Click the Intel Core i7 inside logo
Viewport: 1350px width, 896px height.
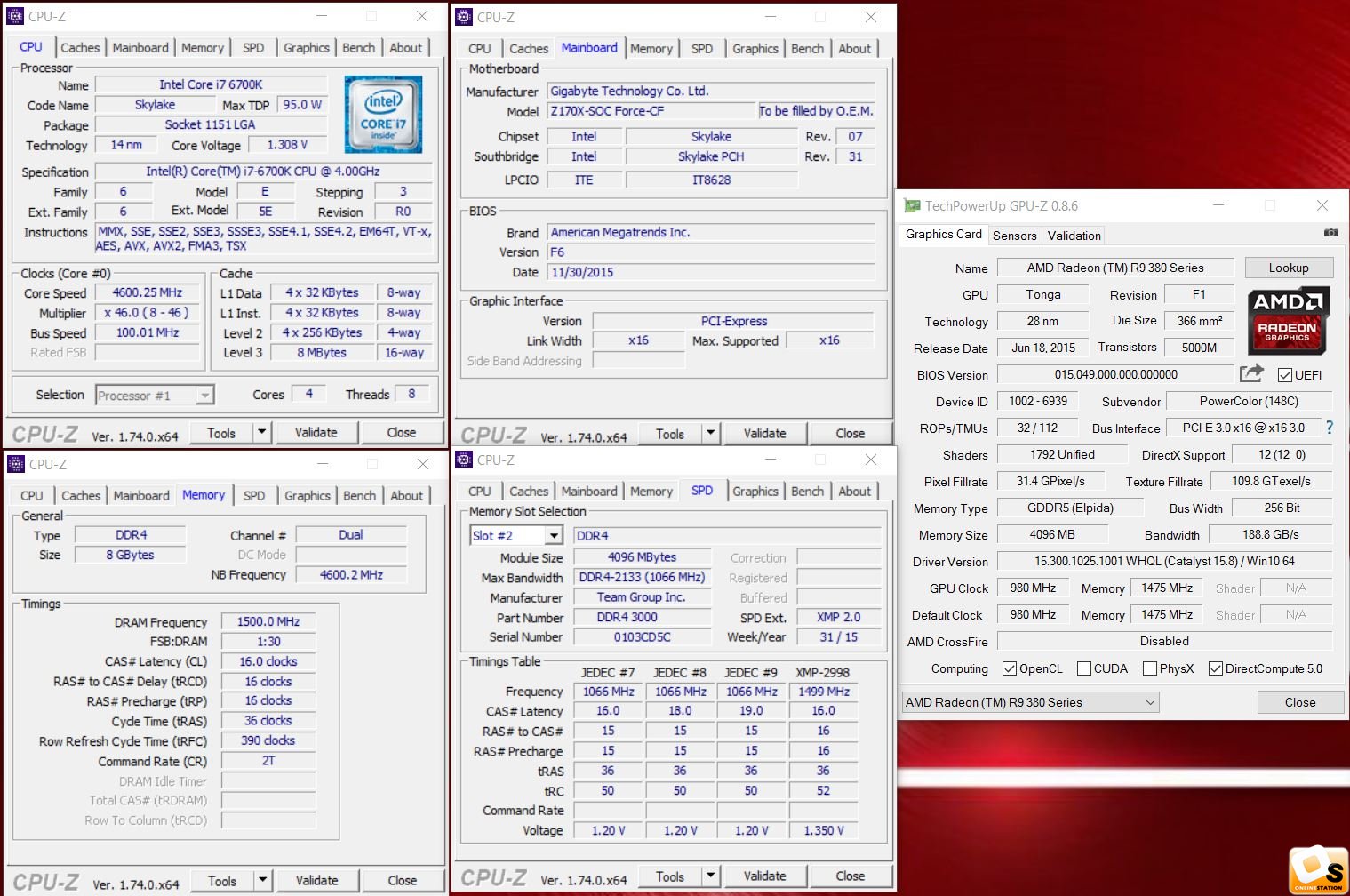pos(383,114)
